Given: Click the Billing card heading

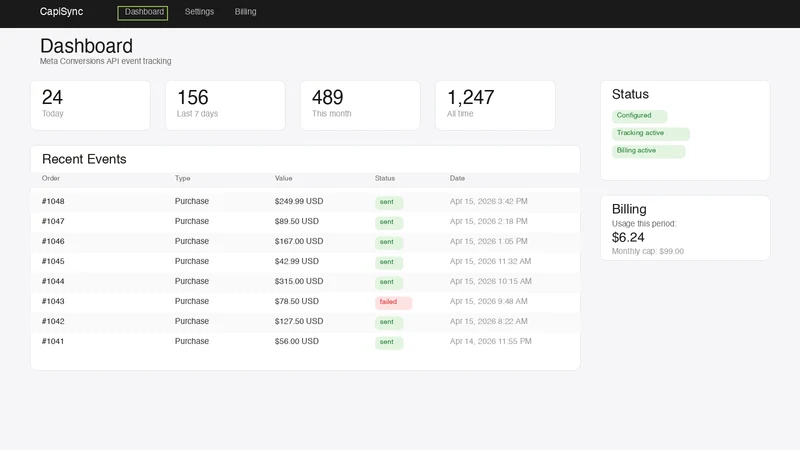Looking at the screenshot, I should [x=629, y=209].
